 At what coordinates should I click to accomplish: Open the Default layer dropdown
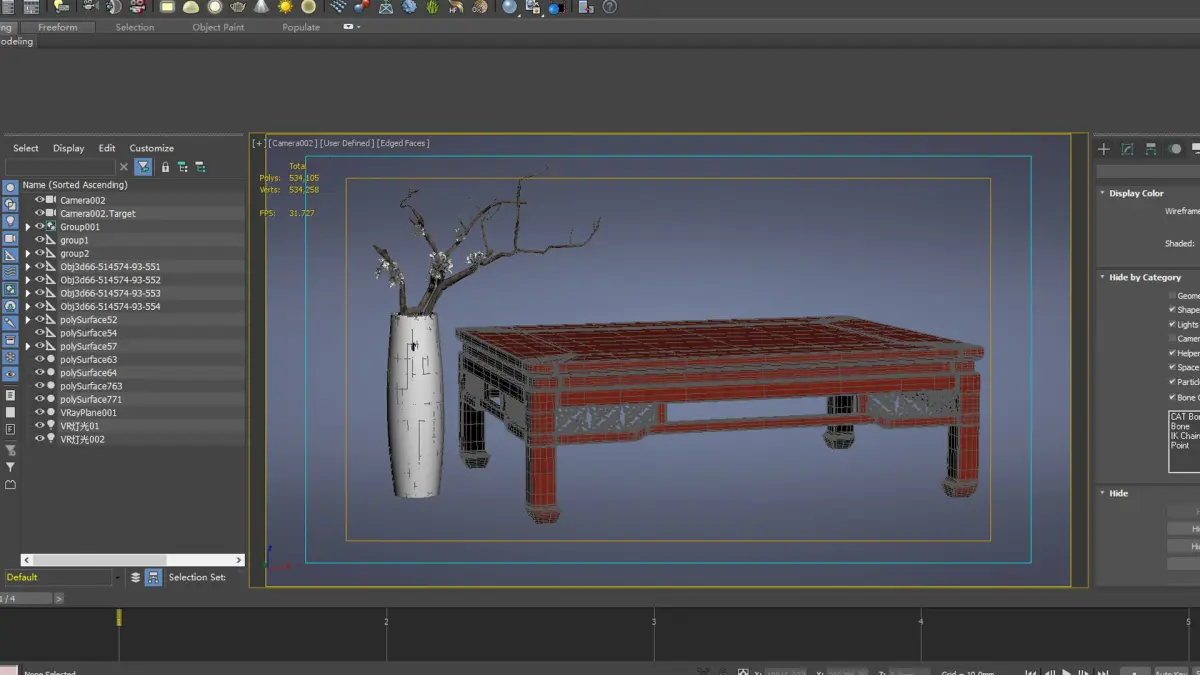click(x=117, y=578)
